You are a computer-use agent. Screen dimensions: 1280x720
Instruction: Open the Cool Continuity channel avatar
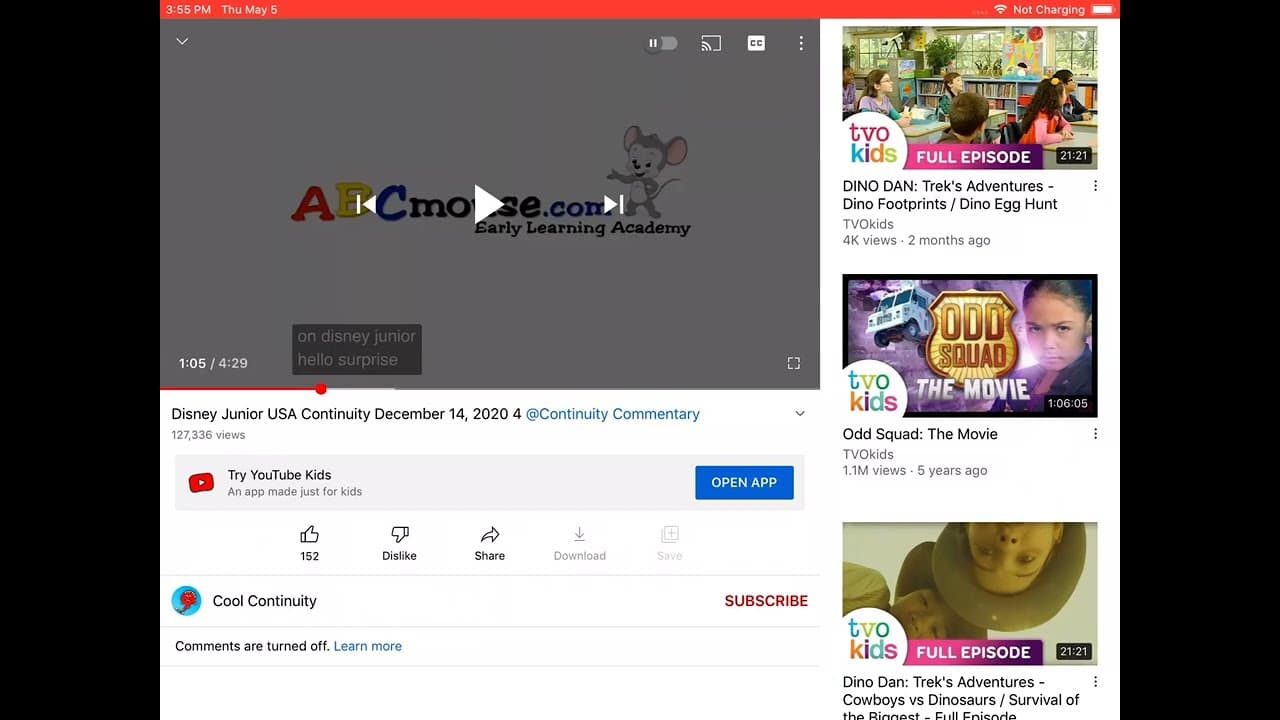click(x=187, y=601)
